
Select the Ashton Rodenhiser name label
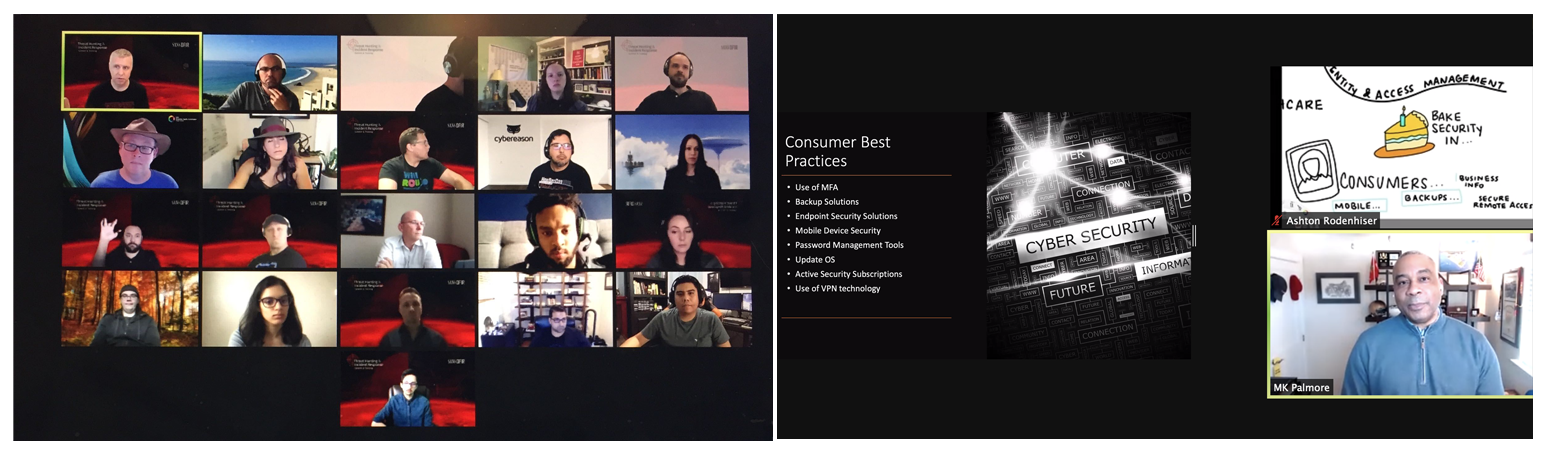tap(1329, 221)
